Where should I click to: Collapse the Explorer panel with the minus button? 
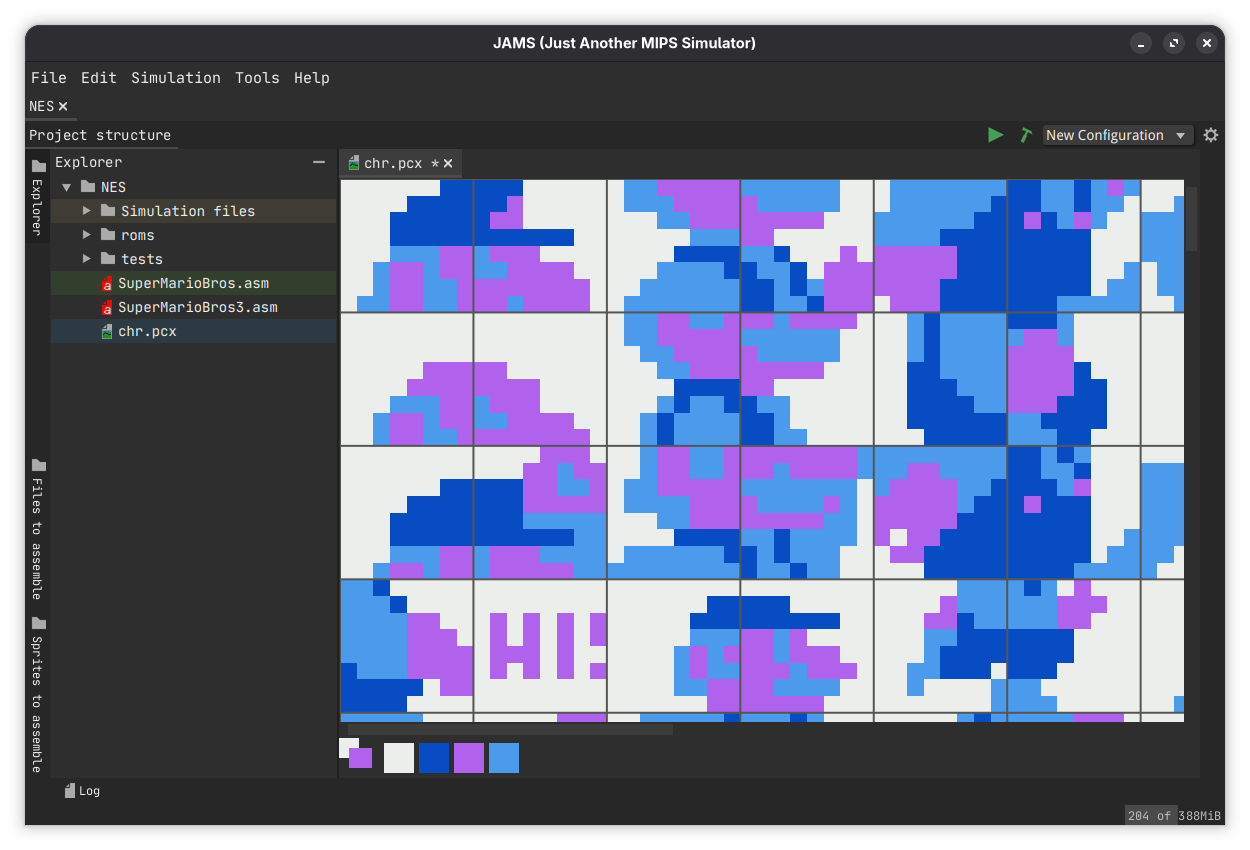click(319, 161)
